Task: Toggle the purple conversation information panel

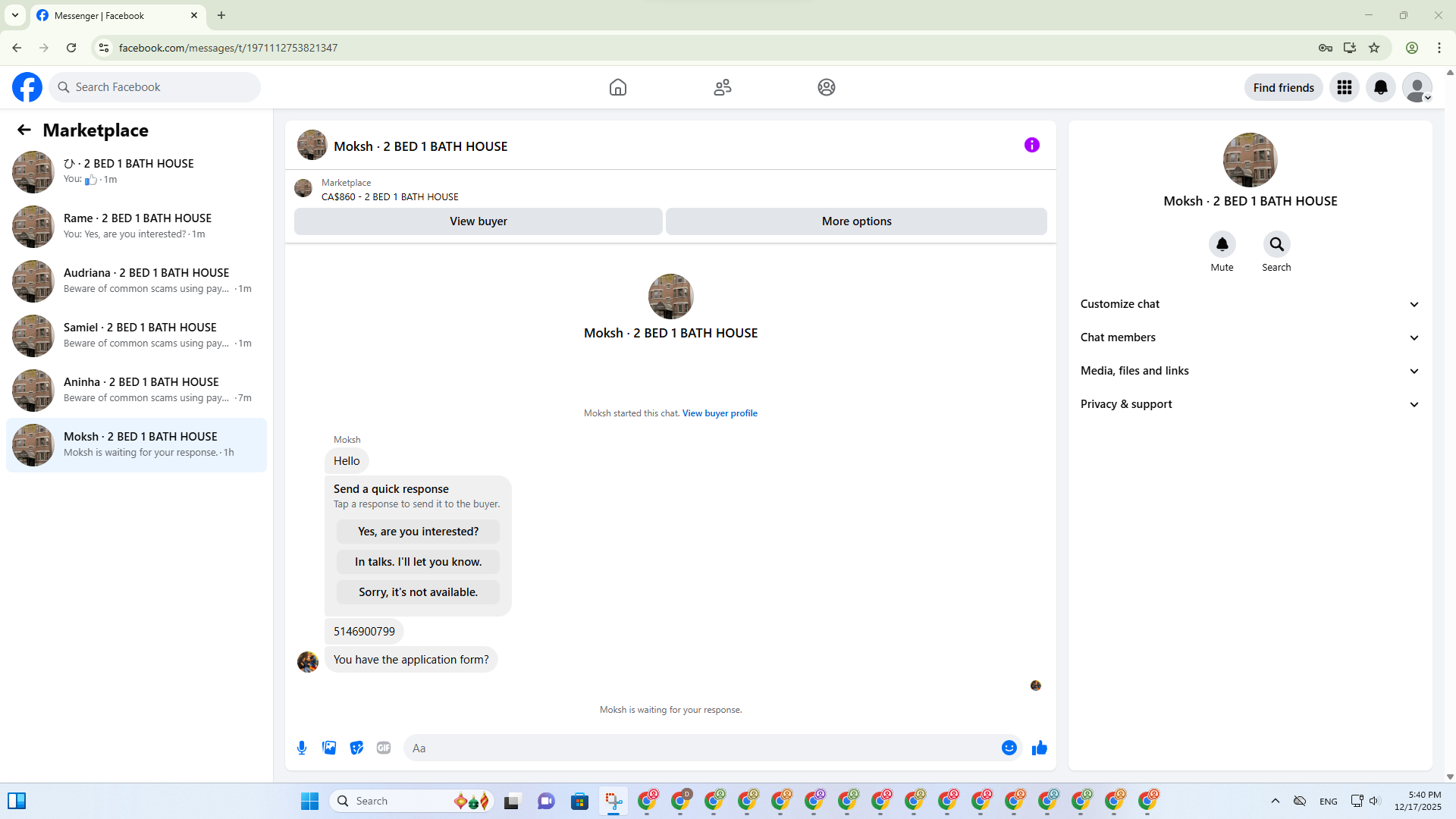Action: (x=1031, y=145)
